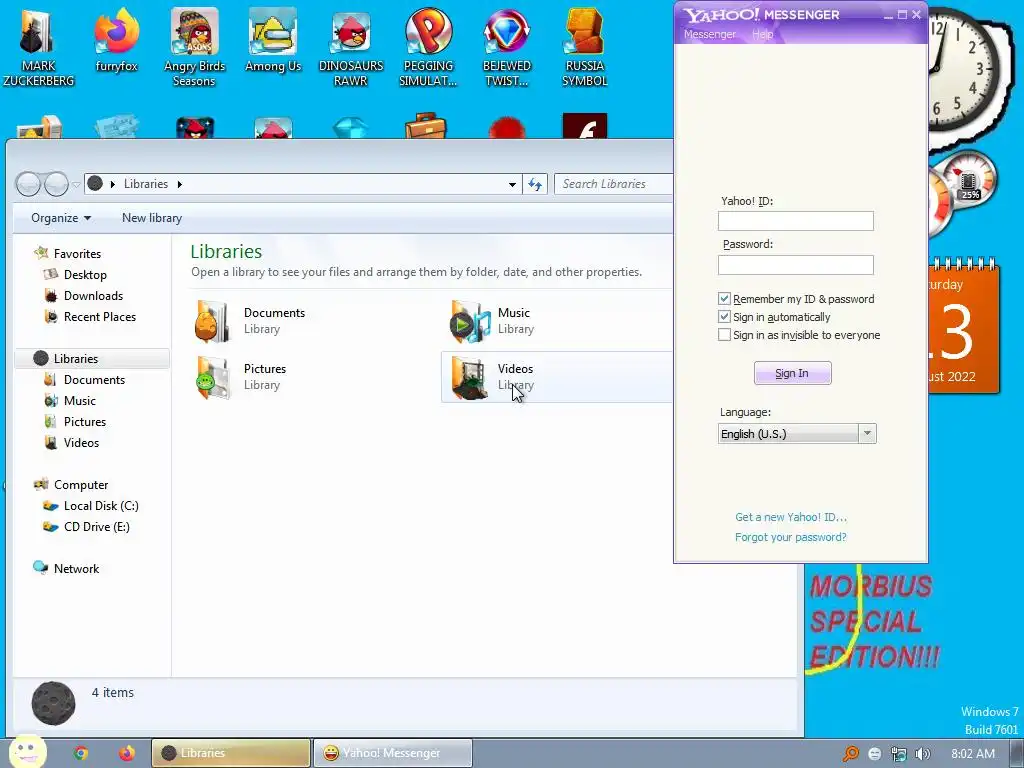
Task: Click New library in toolbar
Action: click(152, 218)
